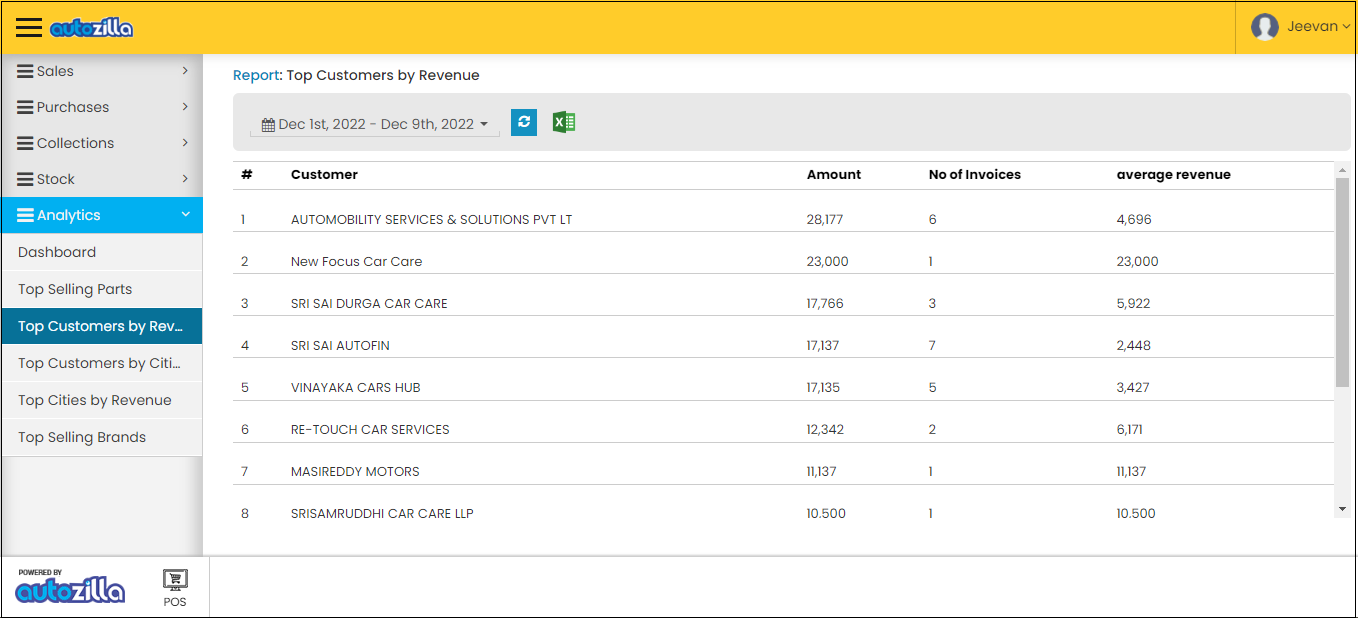
Task: Click the table scrollbar up arrow
Action: (1342, 170)
